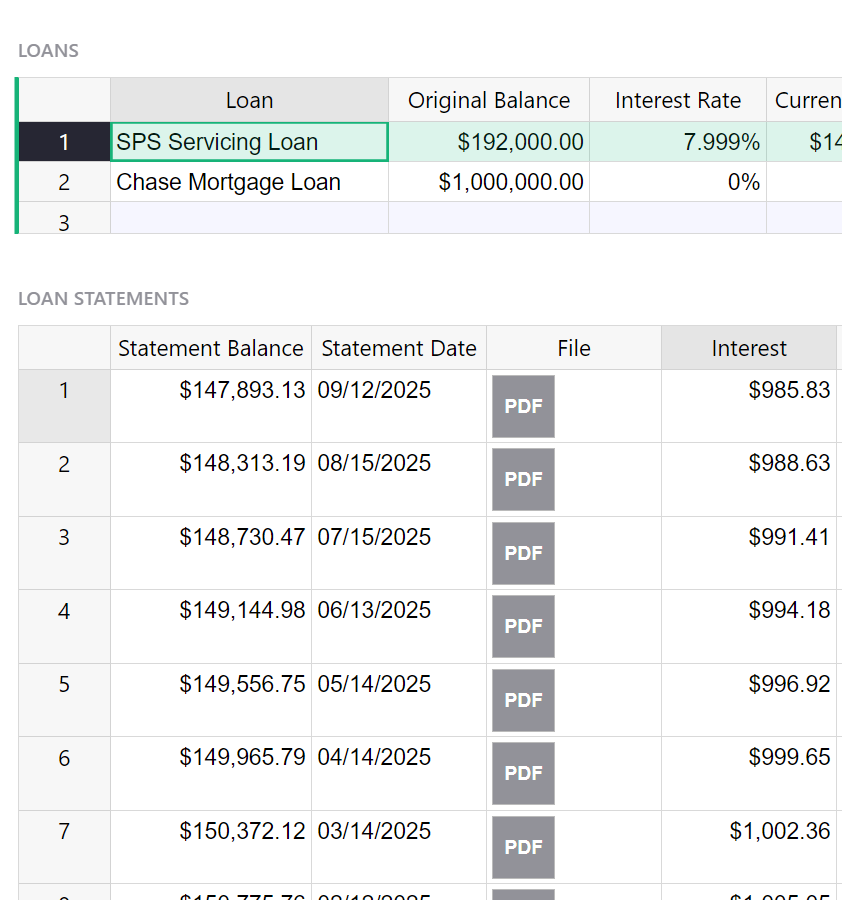
Task: Open the PDF file for the 09/12/2025 statement
Action: (x=523, y=406)
